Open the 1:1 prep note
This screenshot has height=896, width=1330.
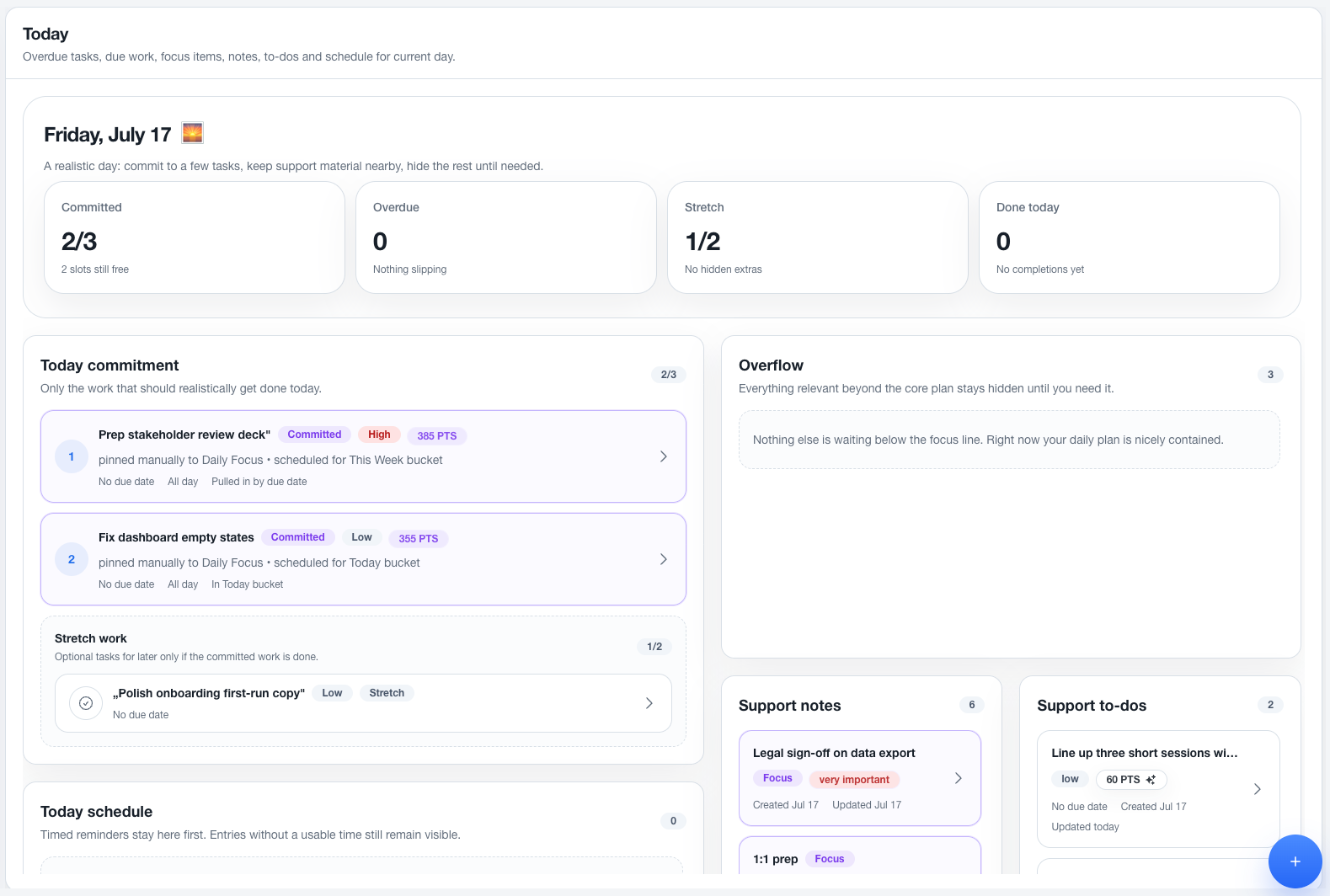(x=860, y=856)
